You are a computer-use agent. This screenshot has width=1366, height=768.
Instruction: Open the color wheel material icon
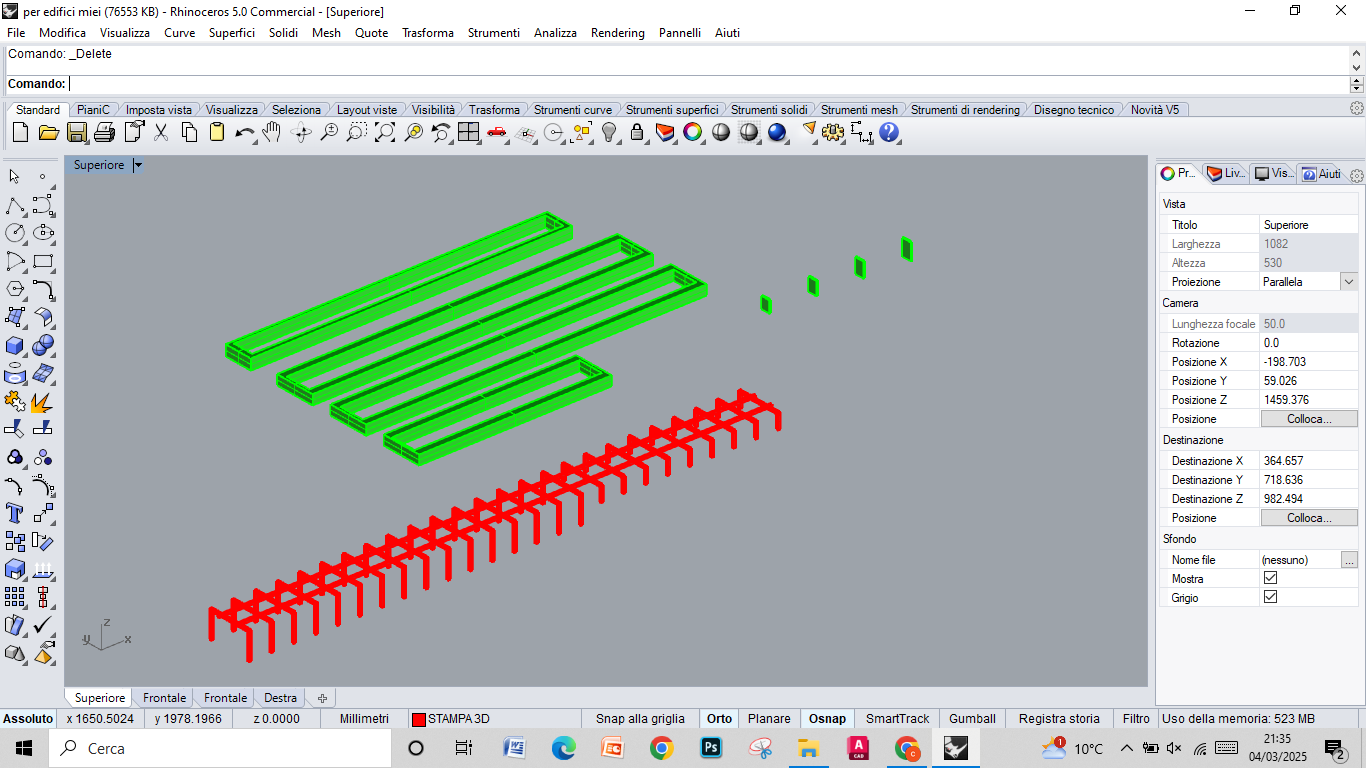click(x=693, y=132)
